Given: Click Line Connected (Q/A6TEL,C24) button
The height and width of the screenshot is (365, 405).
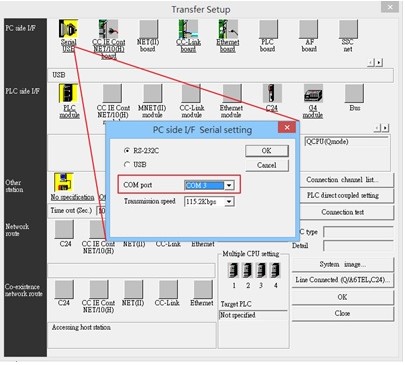Looking at the screenshot, I should pyautogui.click(x=343, y=280).
